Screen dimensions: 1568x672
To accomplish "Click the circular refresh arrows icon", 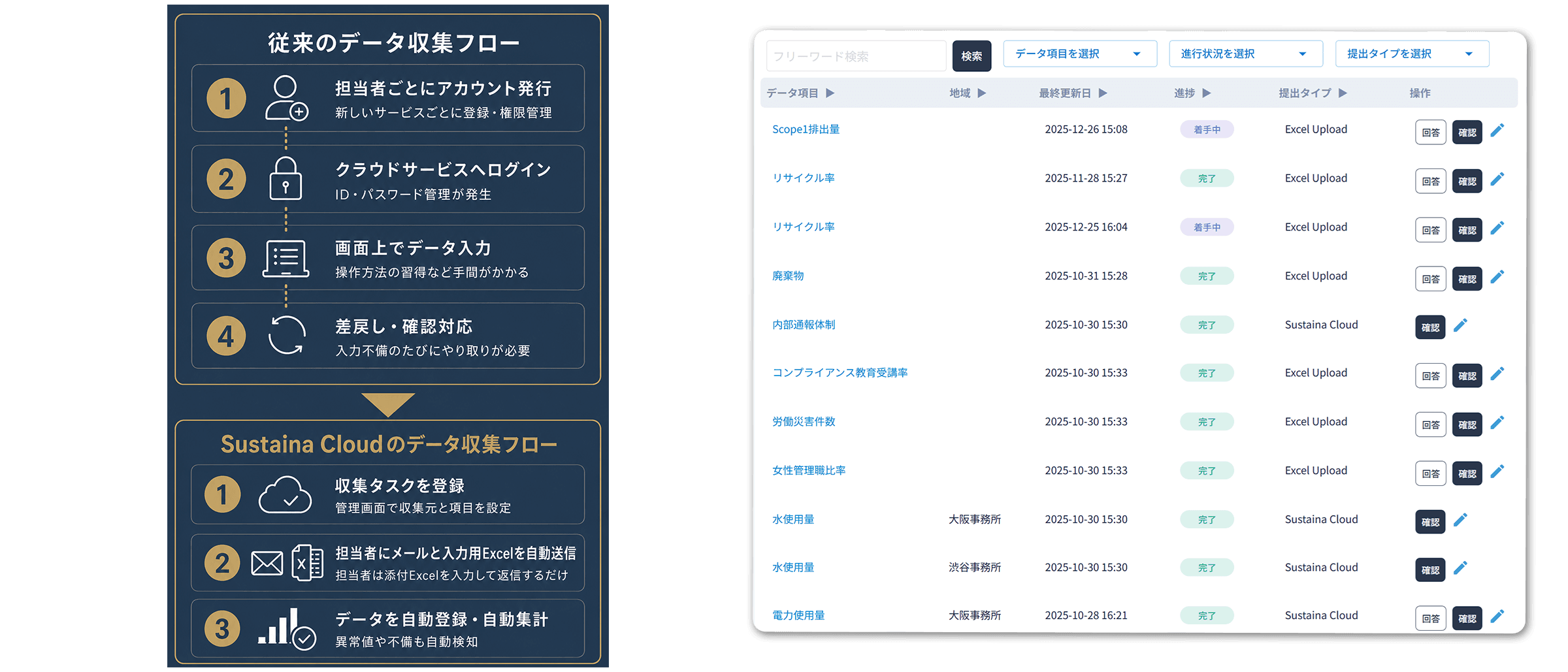I will pos(287,336).
